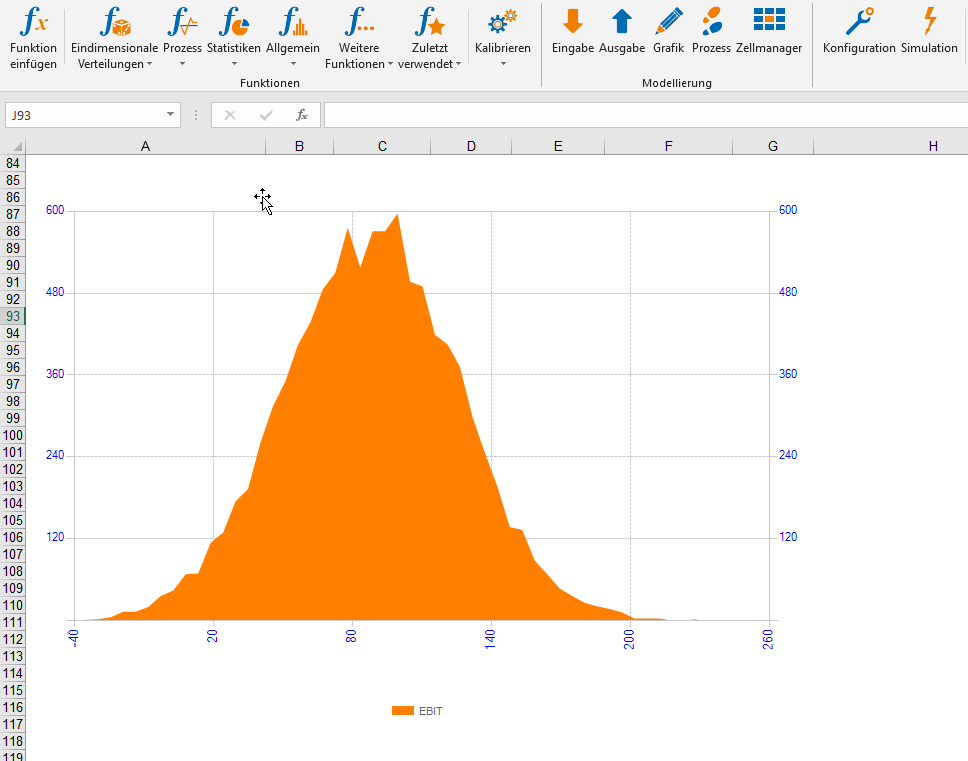Select row 84 header
Viewport: 968px width, 761px height.
click(12, 164)
